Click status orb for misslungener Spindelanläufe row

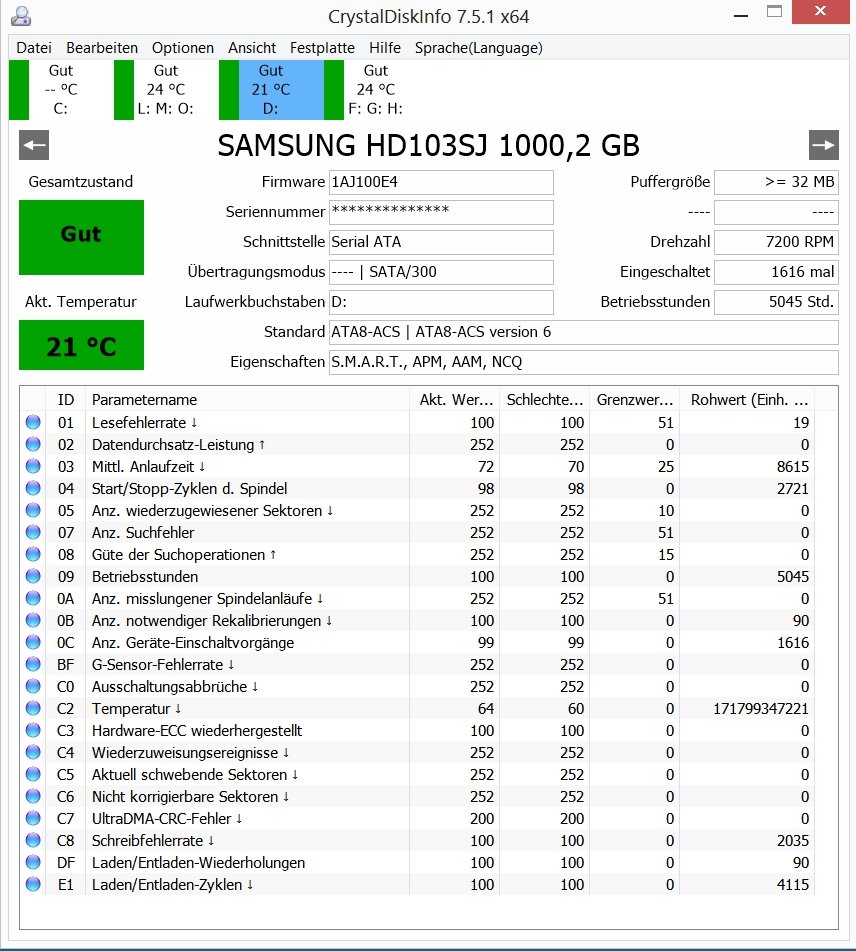coord(33,598)
